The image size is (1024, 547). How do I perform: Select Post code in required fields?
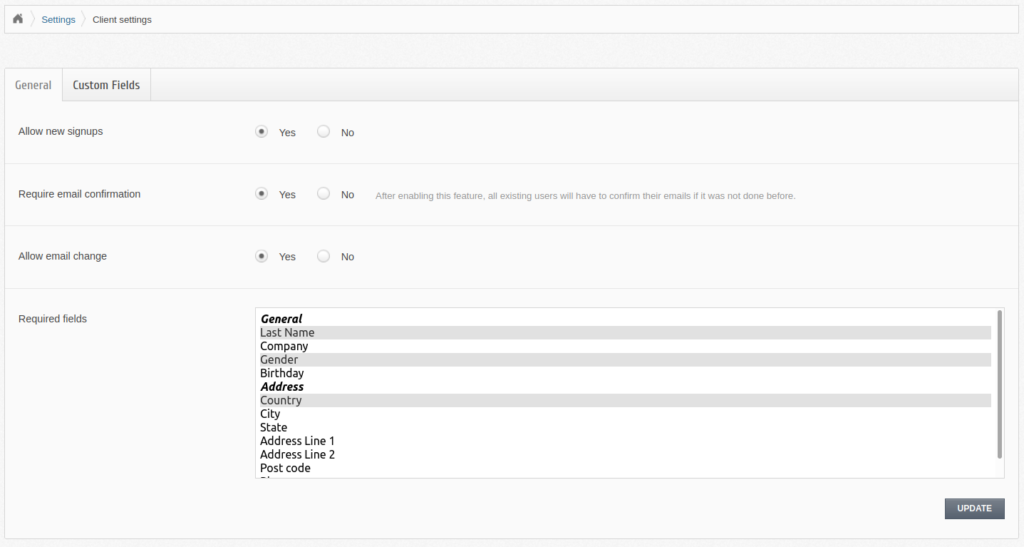coord(285,468)
